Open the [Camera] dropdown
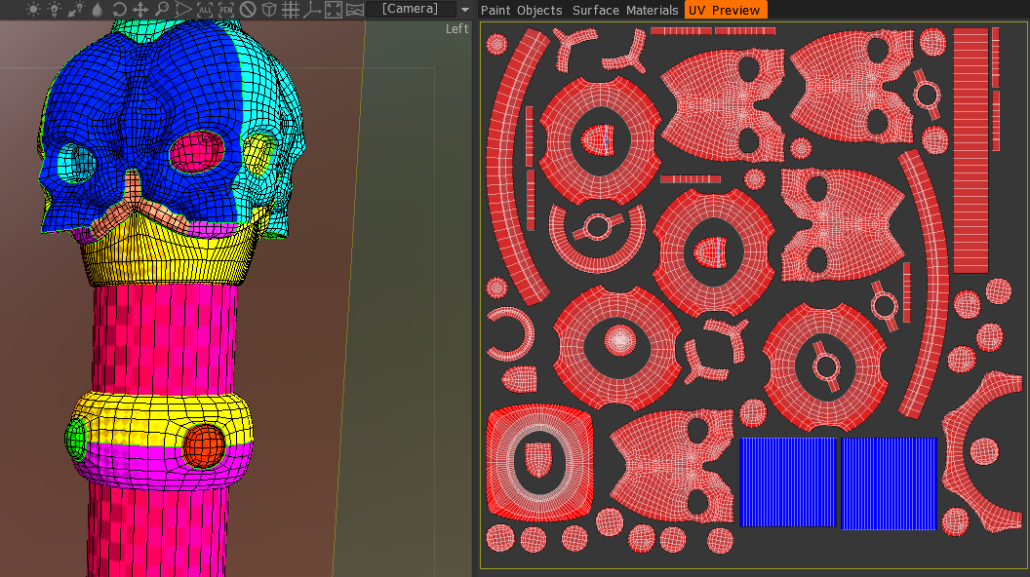This screenshot has width=1030, height=577. 411,9
